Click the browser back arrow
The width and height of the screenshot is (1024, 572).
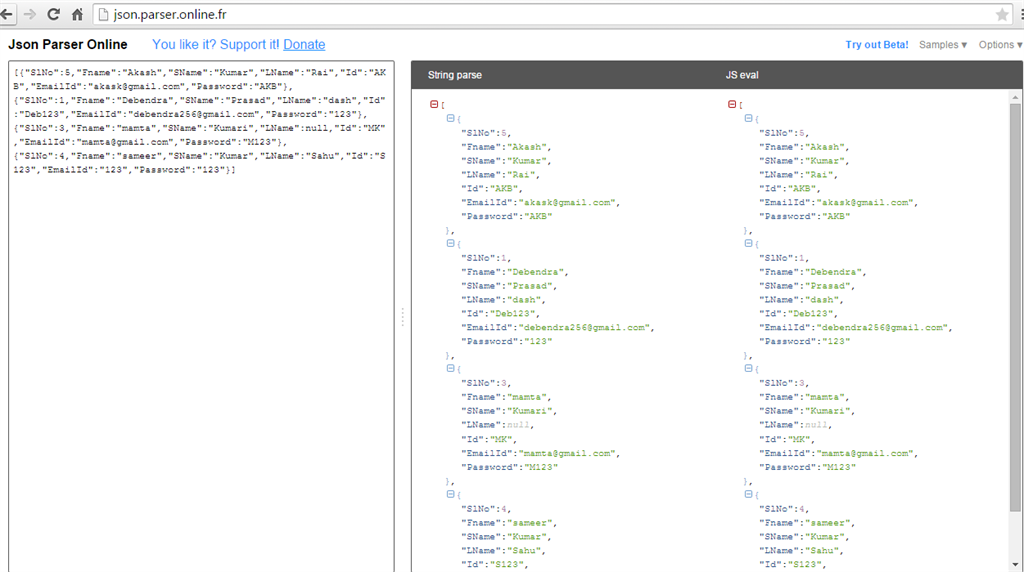8,15
